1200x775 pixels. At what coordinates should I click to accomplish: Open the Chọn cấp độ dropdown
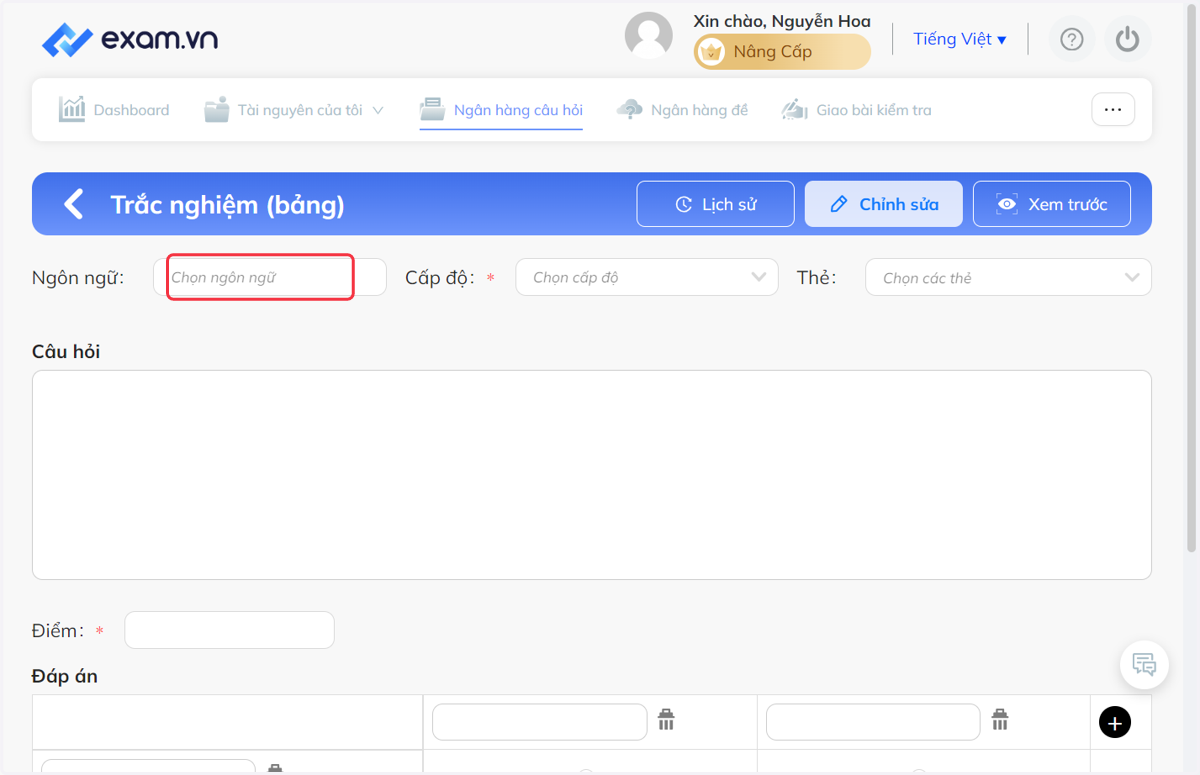coord(647,277)
